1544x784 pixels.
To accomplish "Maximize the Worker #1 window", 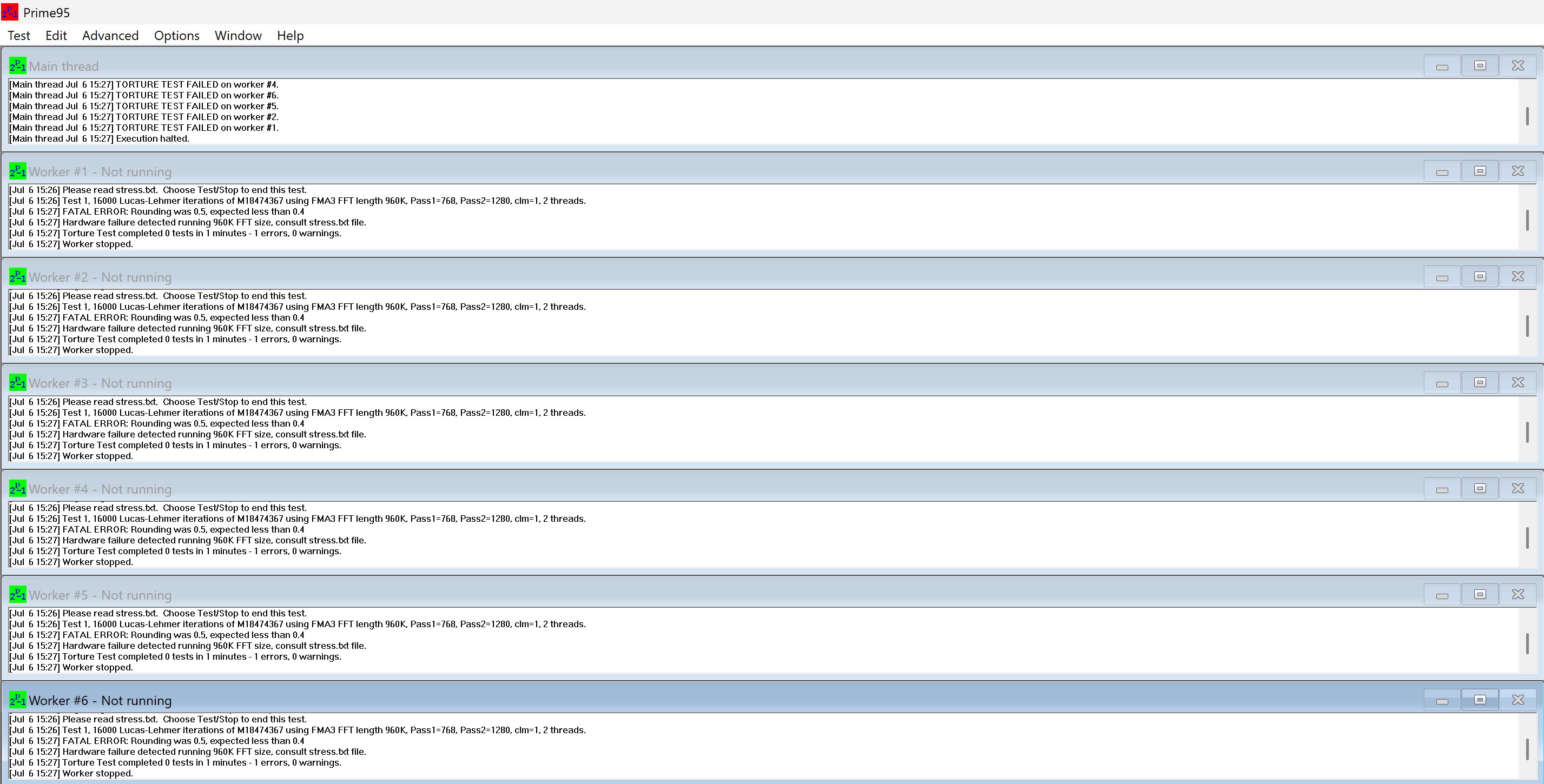I will point(1480,171).
